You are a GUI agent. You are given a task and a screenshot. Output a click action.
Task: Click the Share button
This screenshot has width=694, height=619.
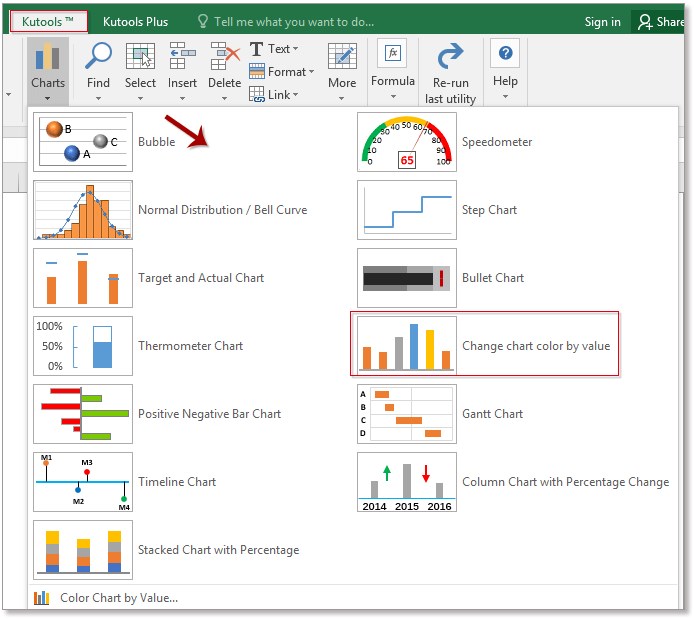click(x=660, y=22)
